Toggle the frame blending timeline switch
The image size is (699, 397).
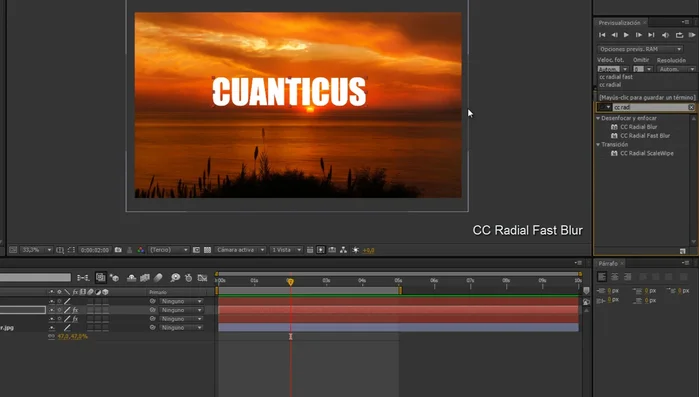point(145,278)
